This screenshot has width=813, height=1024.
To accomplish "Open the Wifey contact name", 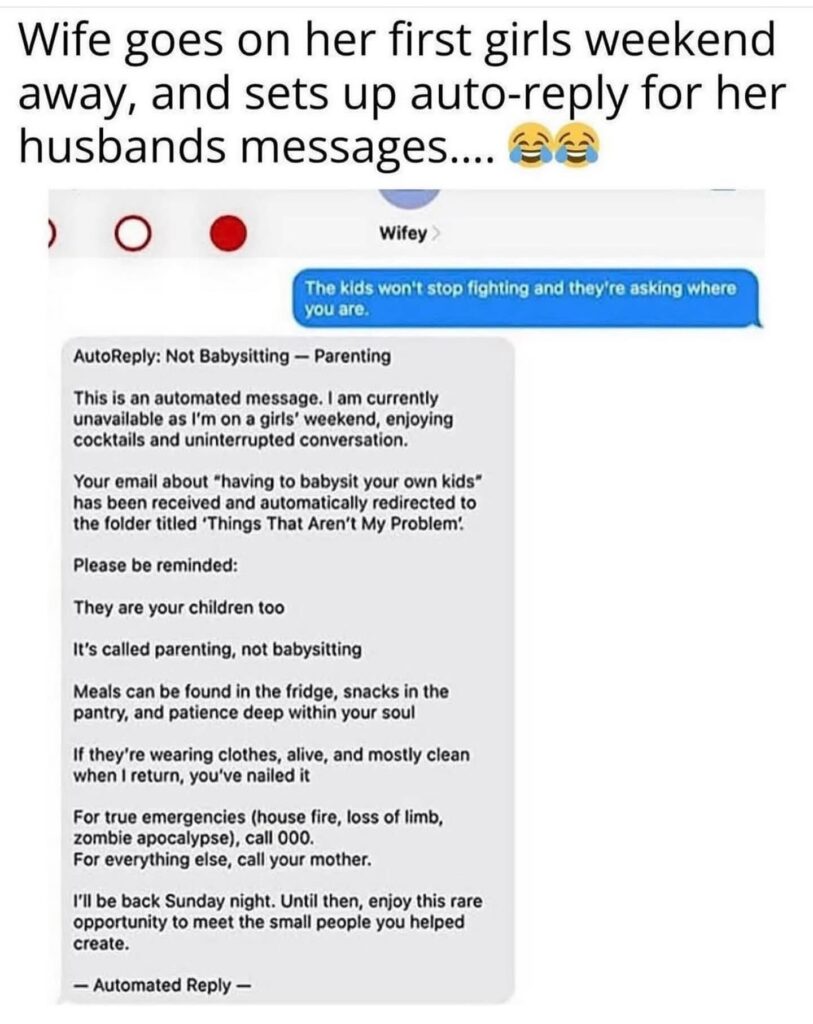I will (x=403, y=234).
